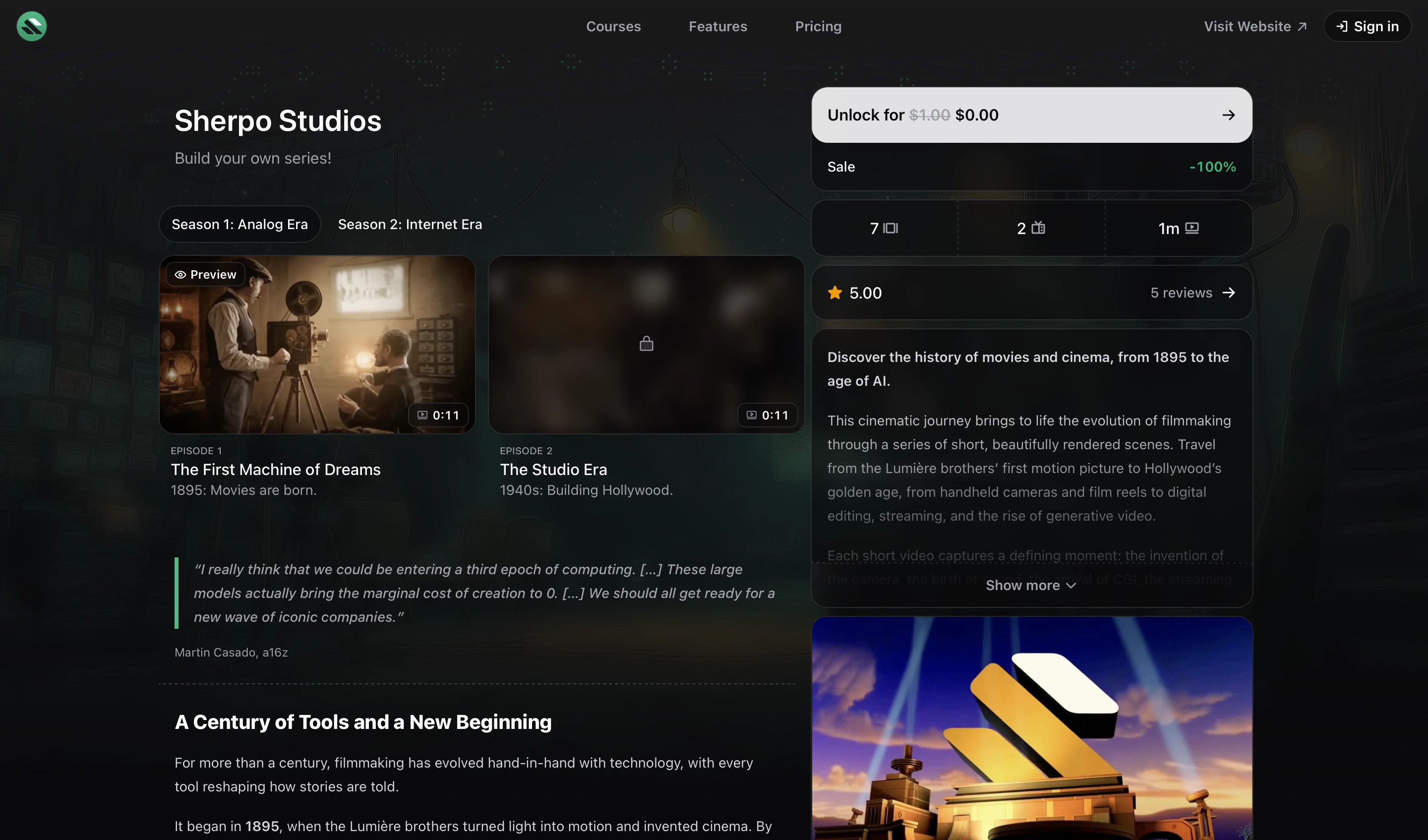Viewport: 1428px width, 840px height.
Task: Click the 1m video duration icon
Action: [1191, 228]
